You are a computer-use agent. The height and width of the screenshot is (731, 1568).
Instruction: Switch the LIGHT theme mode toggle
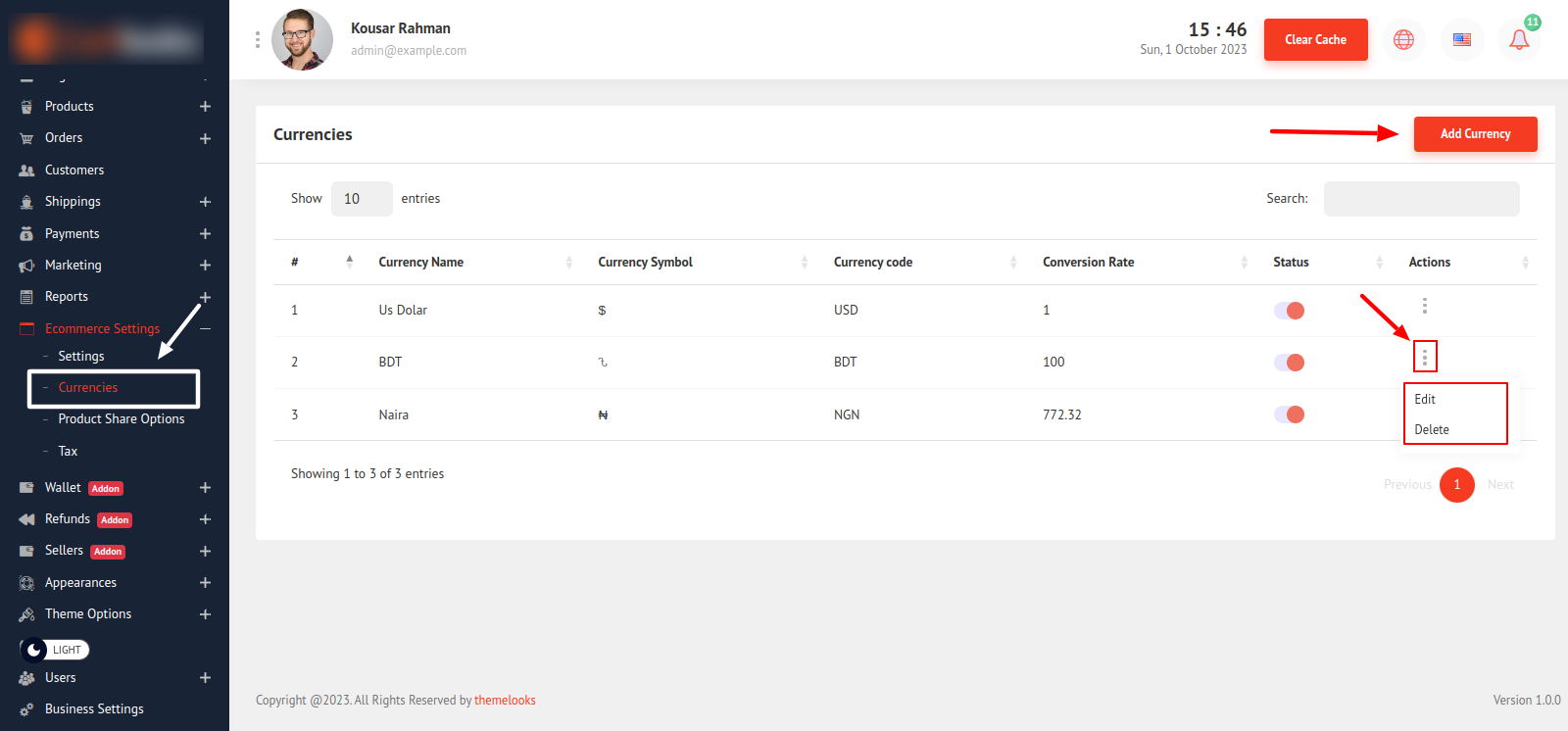click(x=55, y=650)
